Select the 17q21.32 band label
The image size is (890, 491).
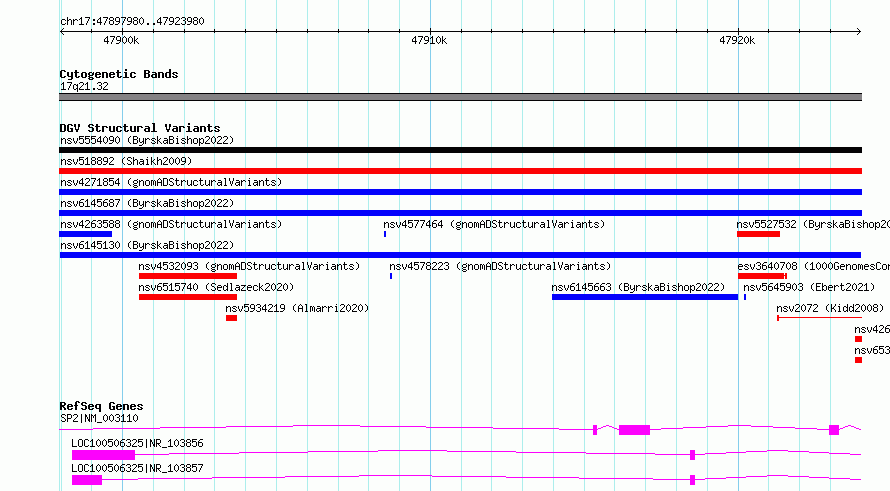click(84, 86)
